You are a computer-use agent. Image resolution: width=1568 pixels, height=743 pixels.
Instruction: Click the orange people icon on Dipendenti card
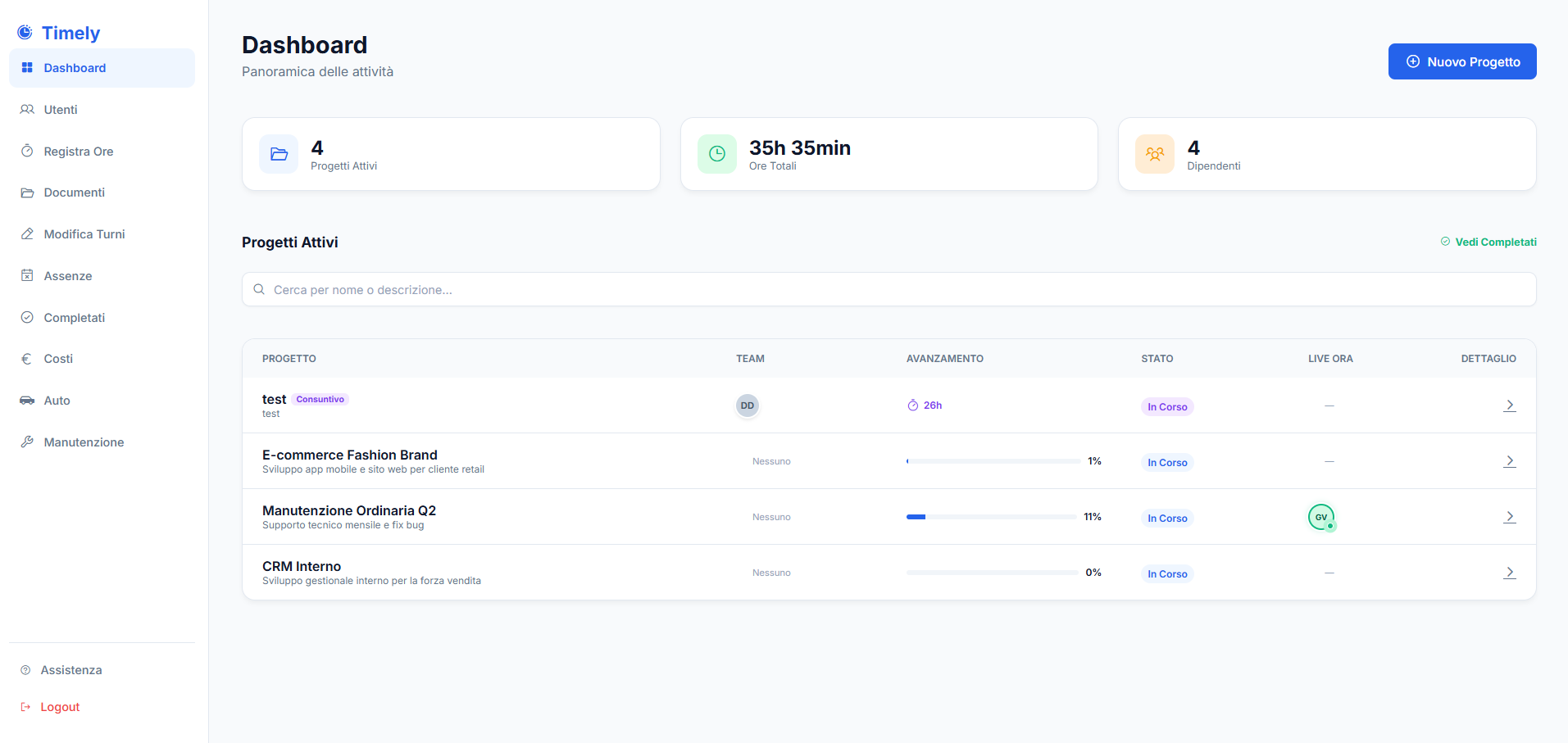[x=1154, y=154]
